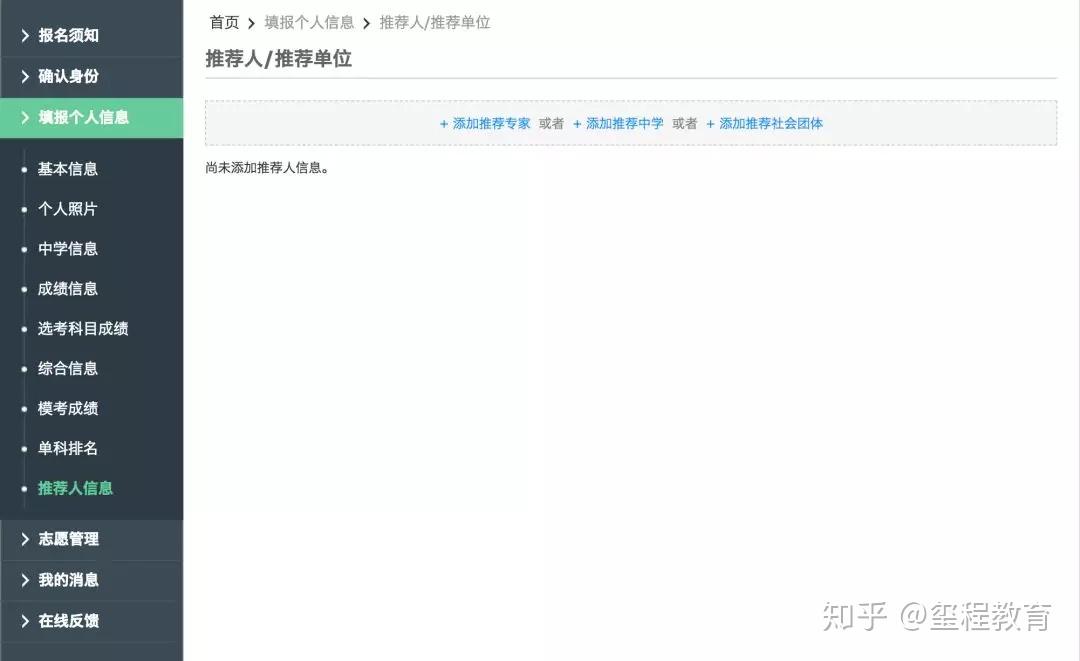Open 基本信息 in the sidebar

(68, 169)
